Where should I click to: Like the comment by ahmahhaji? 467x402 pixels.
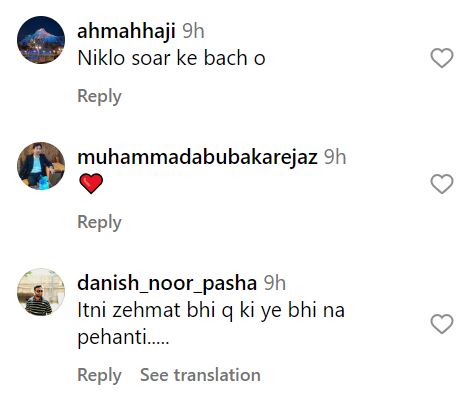pyautogui.click(x=442, y=58)
